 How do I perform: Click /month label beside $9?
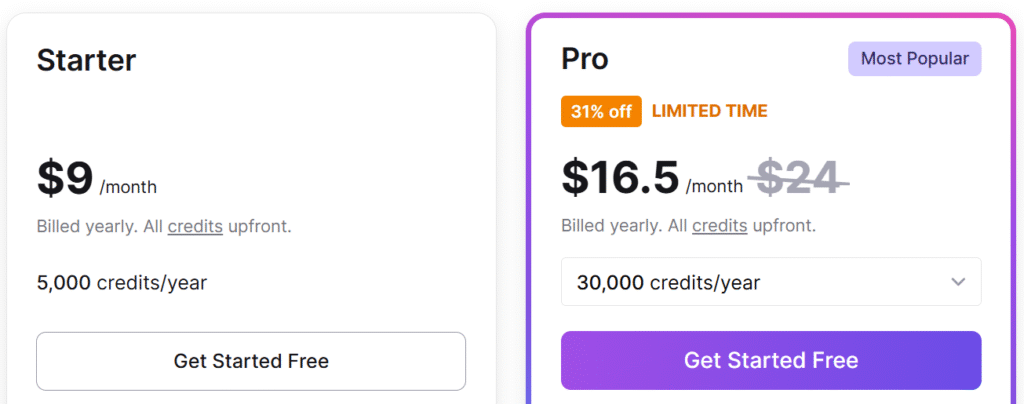click(x=128, y=187)
